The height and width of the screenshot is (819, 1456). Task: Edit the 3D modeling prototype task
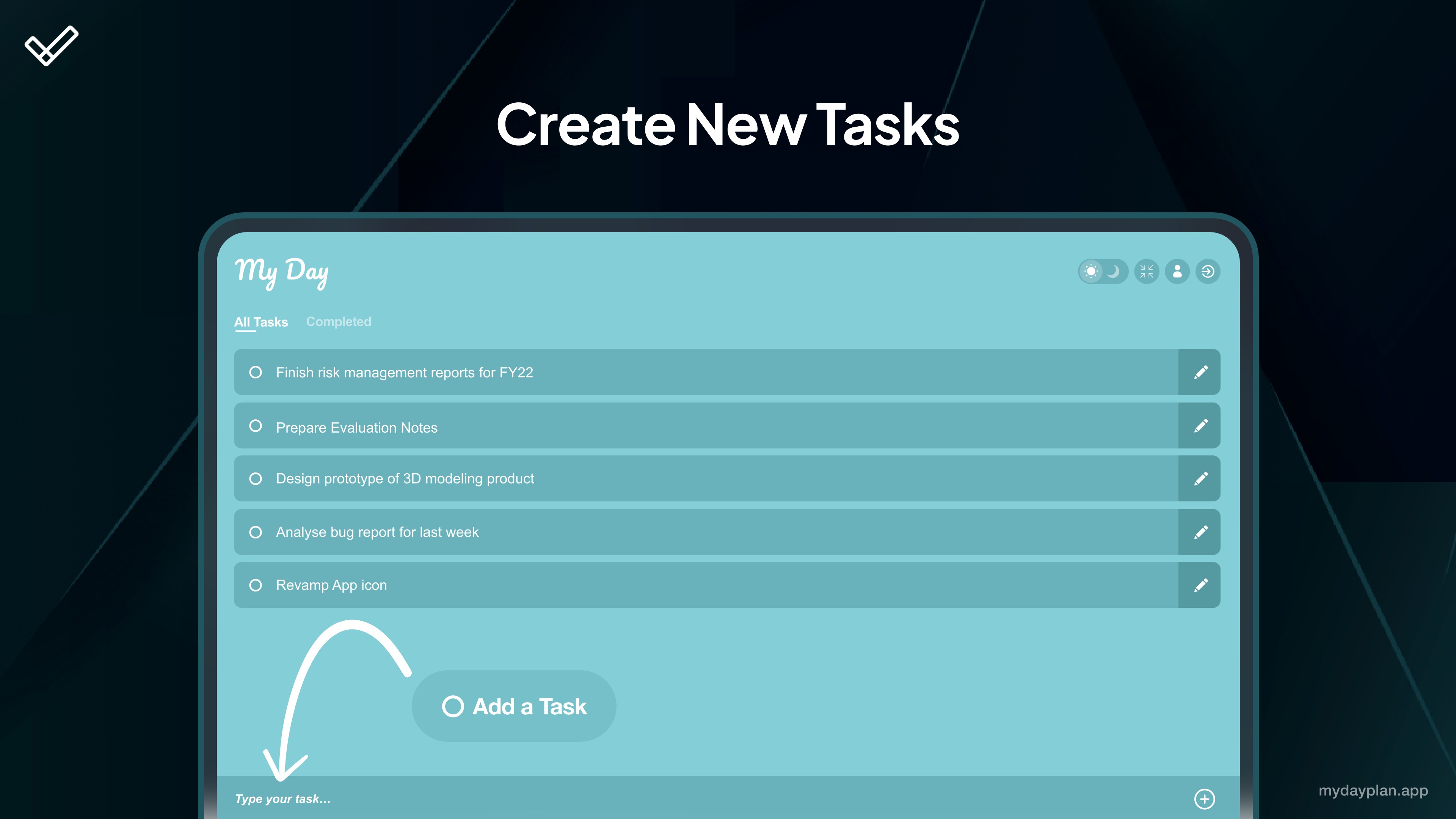point(1200,479)
